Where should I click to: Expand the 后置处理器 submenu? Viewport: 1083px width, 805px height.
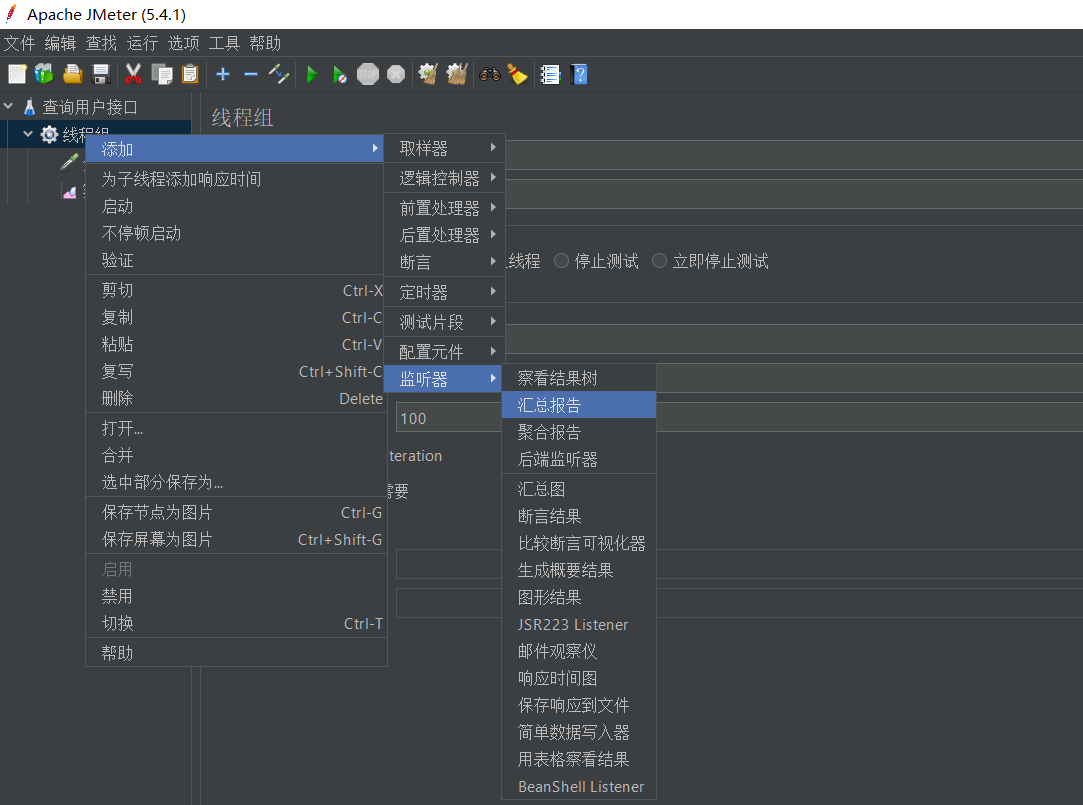pyautogui.click(x=445, y=235)
